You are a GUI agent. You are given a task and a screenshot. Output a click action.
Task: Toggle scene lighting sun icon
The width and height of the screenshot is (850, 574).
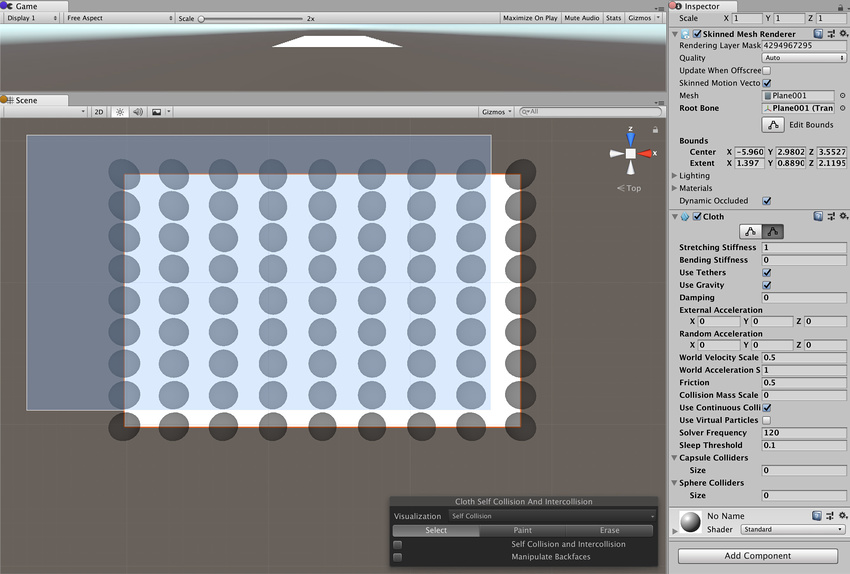(x=119, y=112)
